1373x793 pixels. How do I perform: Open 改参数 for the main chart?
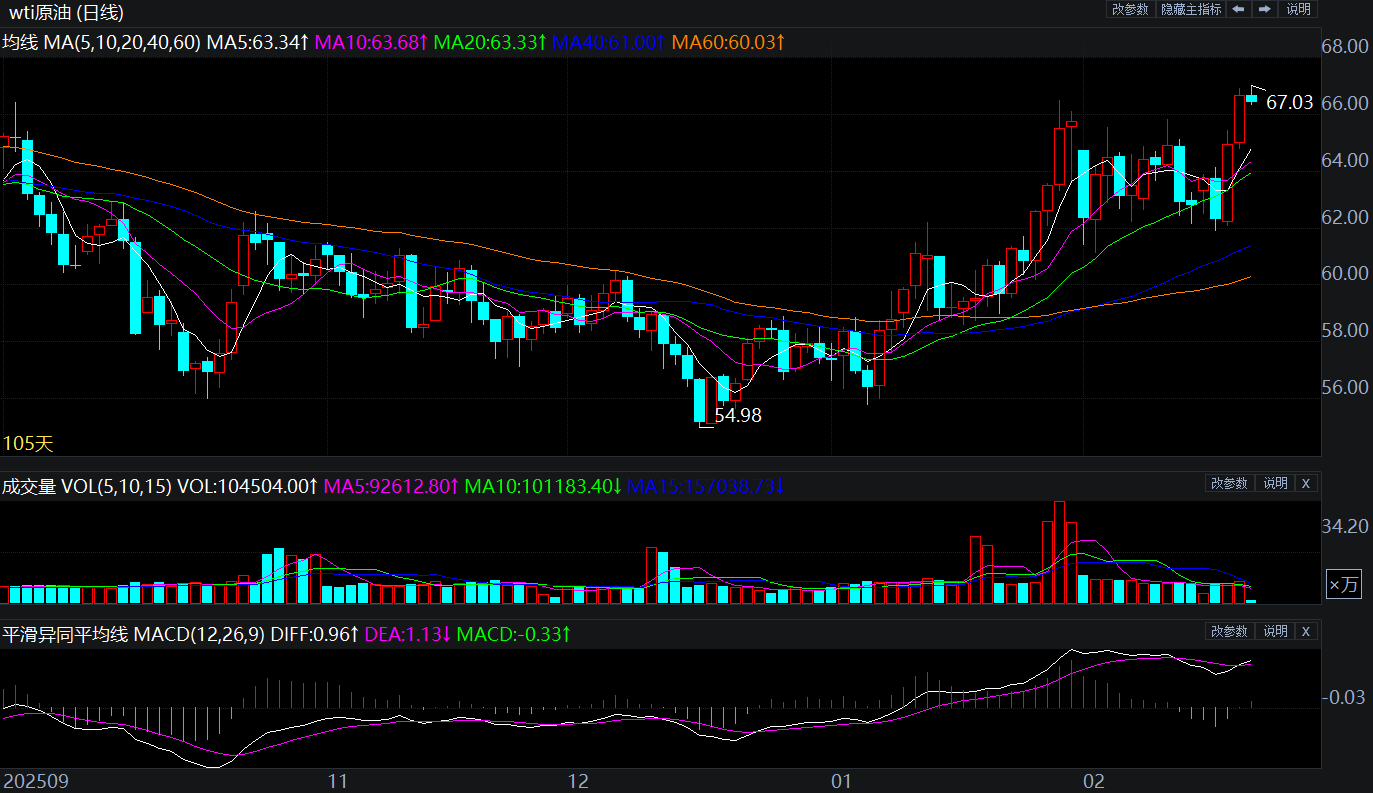point(1130,9)
